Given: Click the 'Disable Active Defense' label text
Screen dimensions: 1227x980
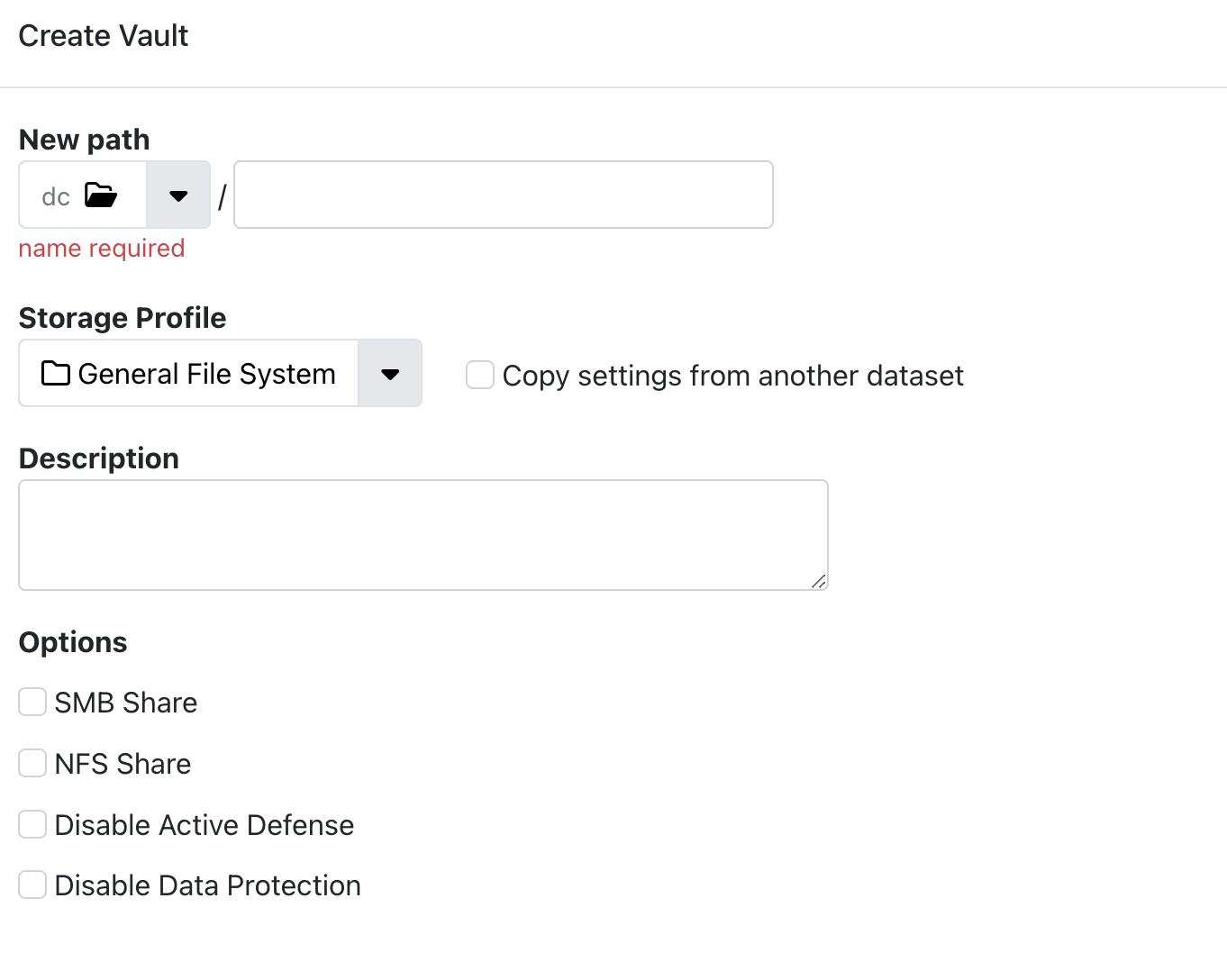Looking at the screenshot, I should [204, 825].
